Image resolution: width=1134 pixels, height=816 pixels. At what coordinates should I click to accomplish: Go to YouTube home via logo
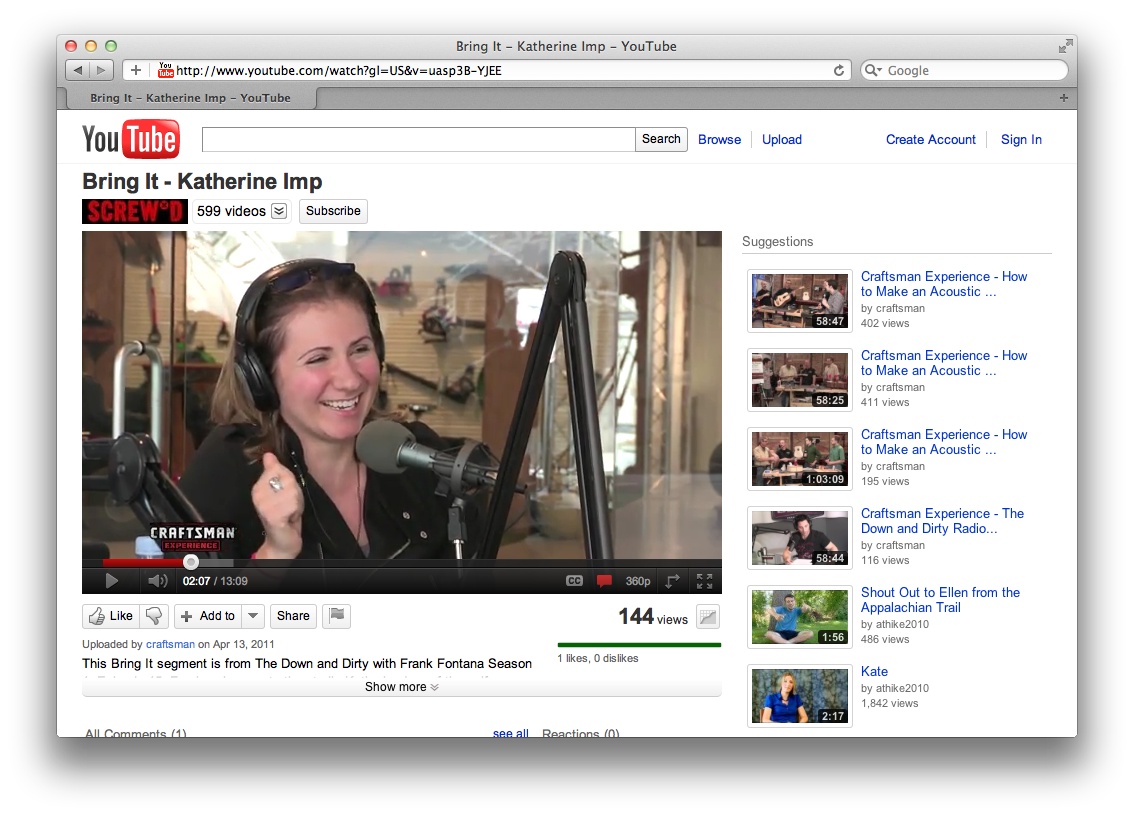tap(131, 139)
